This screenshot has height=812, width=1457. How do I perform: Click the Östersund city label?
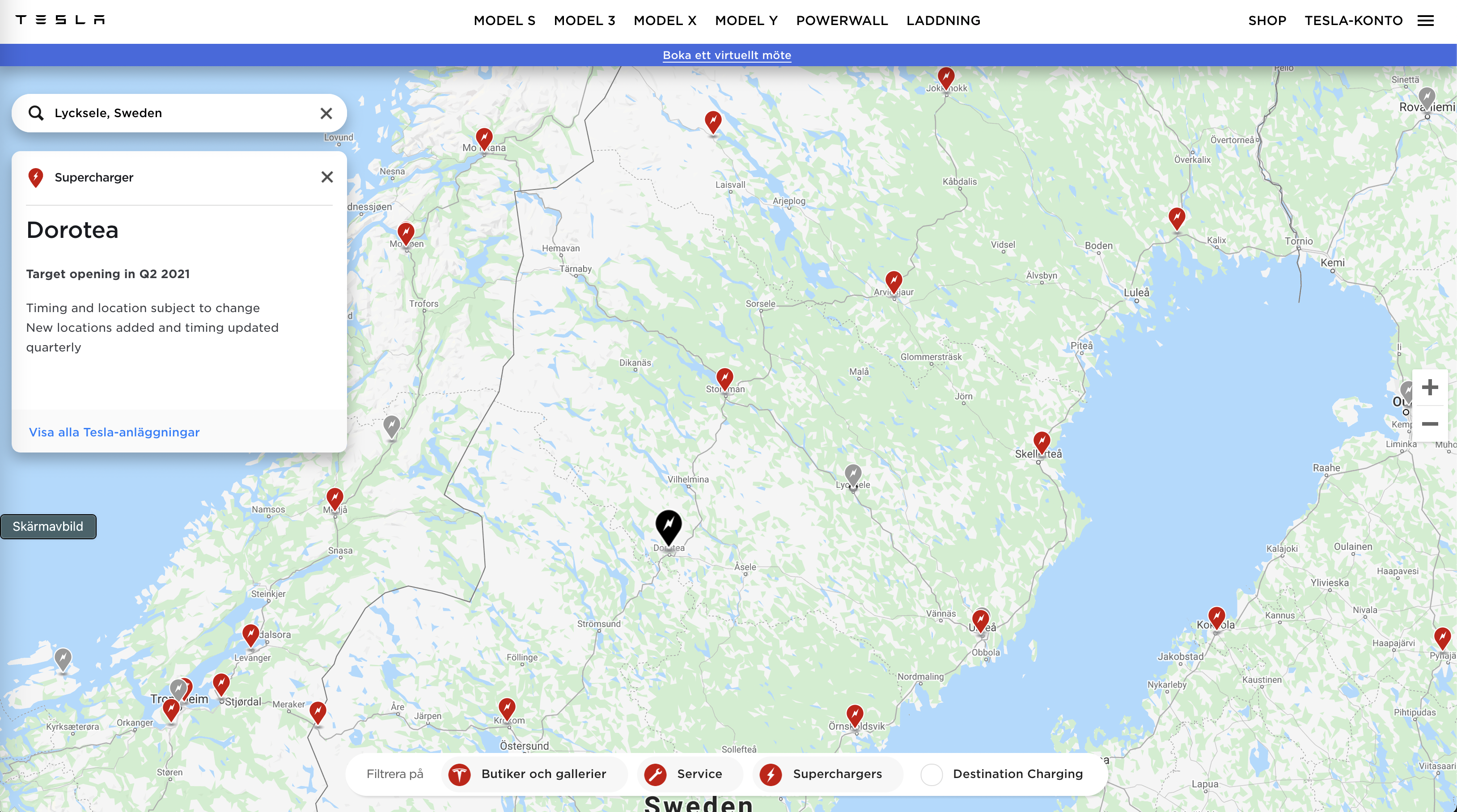tap(524, 746)
